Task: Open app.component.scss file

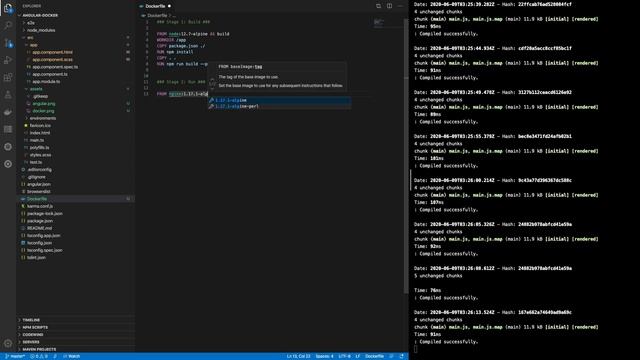Action: point(52,60)
